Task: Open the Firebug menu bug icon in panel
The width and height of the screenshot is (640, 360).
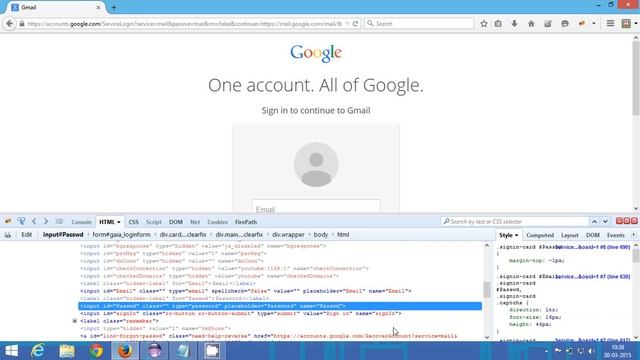Action: 8,221
